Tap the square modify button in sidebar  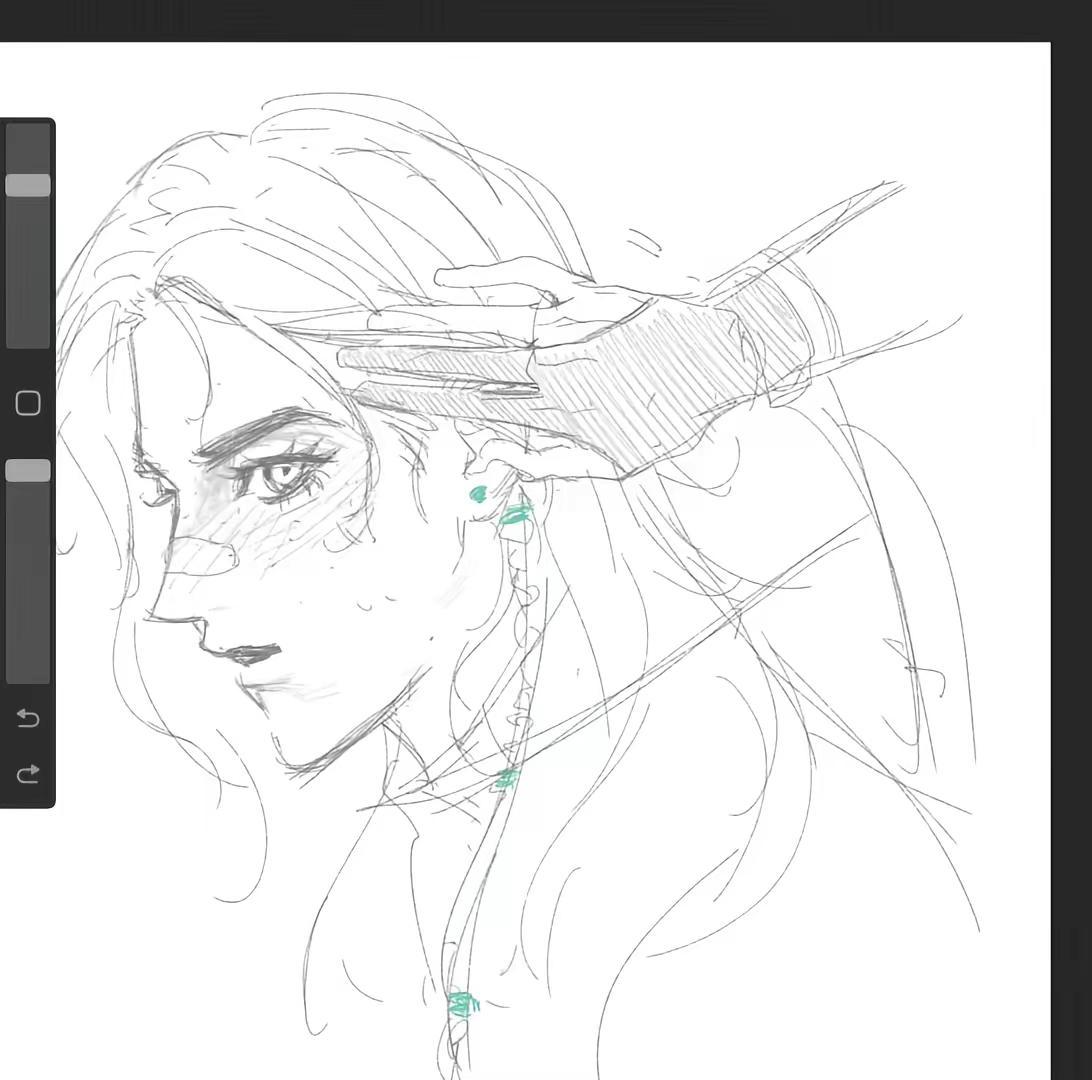pos(28,403)
